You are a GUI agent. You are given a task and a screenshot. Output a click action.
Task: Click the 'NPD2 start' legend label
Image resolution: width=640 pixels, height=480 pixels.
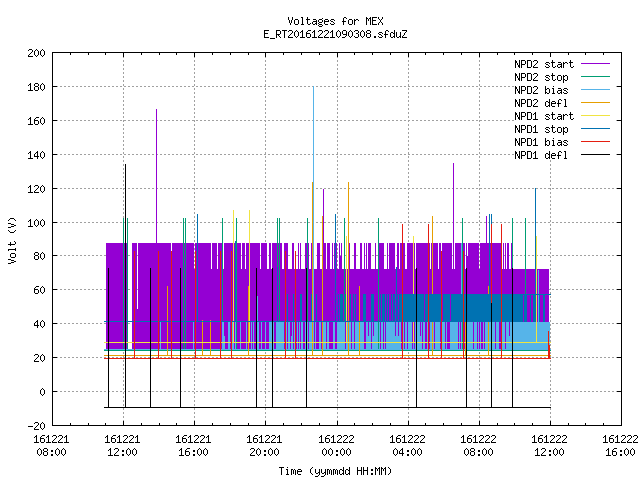[544, 64]
